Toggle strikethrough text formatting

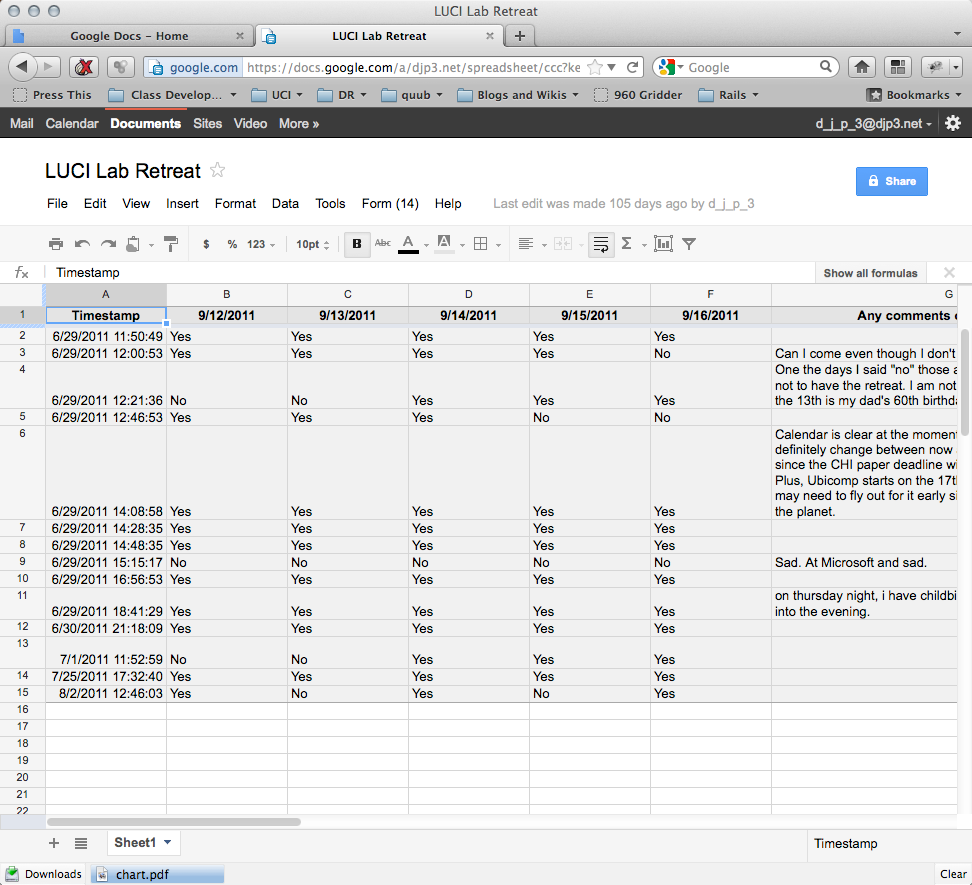pyautogui.click(x=382, y=244)
